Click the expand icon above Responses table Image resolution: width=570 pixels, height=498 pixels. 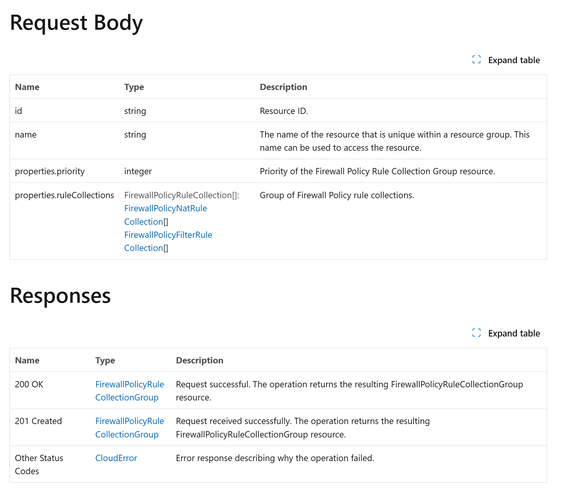[x=476, y=333]
